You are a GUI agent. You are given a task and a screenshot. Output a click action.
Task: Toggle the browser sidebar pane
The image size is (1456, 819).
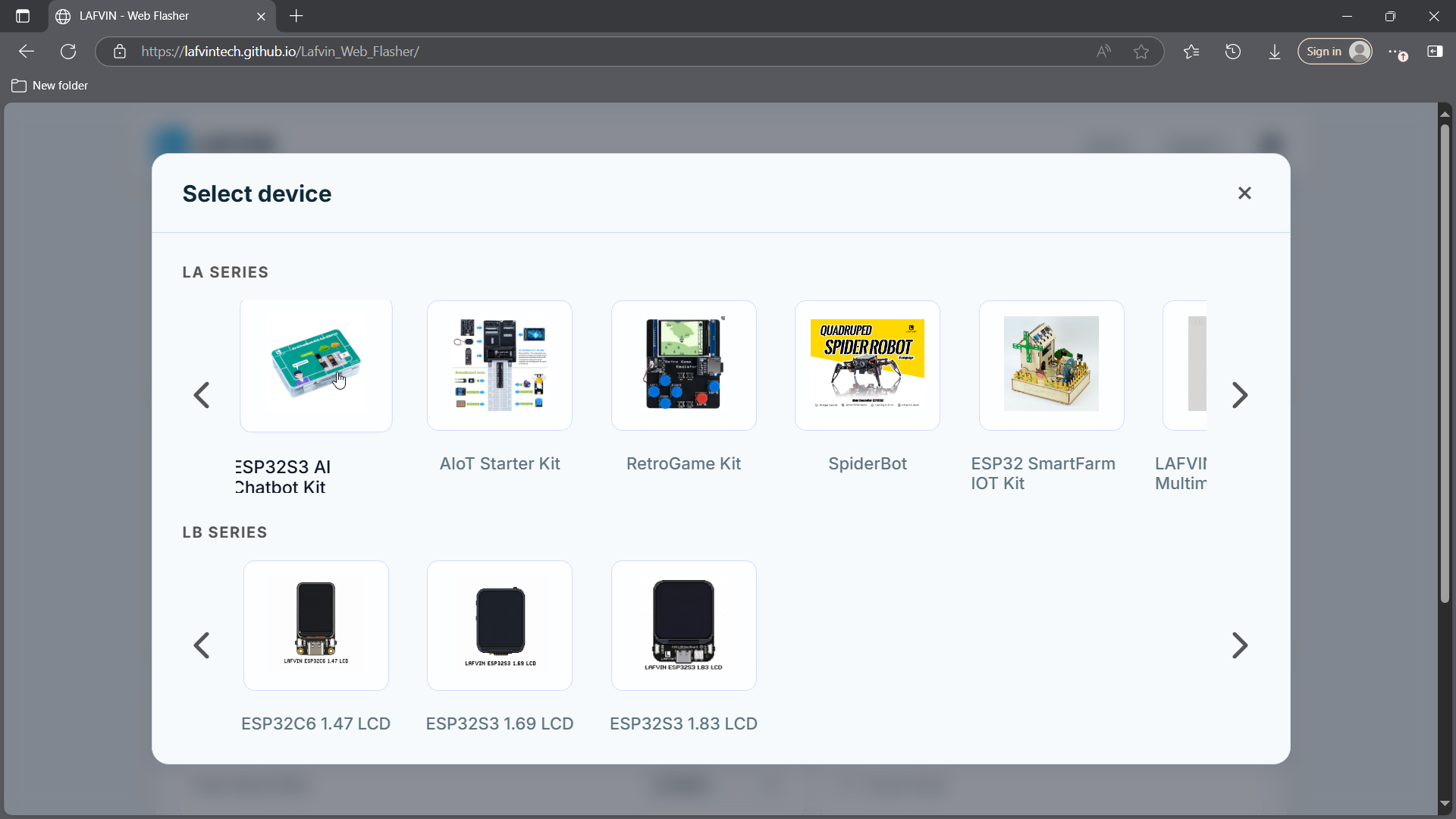click(1435, 52)
